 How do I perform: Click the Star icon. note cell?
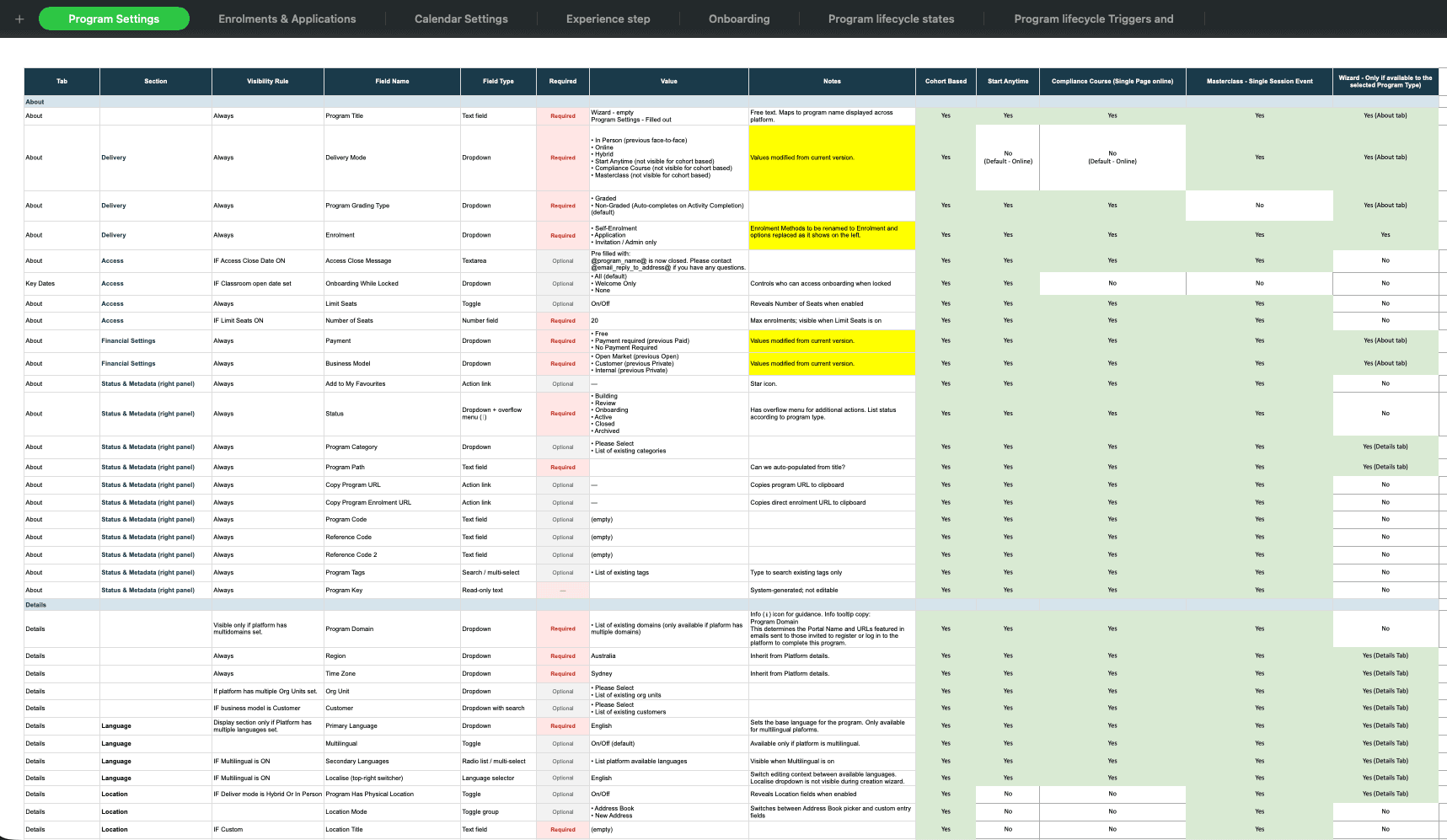(x=832, y=384)
